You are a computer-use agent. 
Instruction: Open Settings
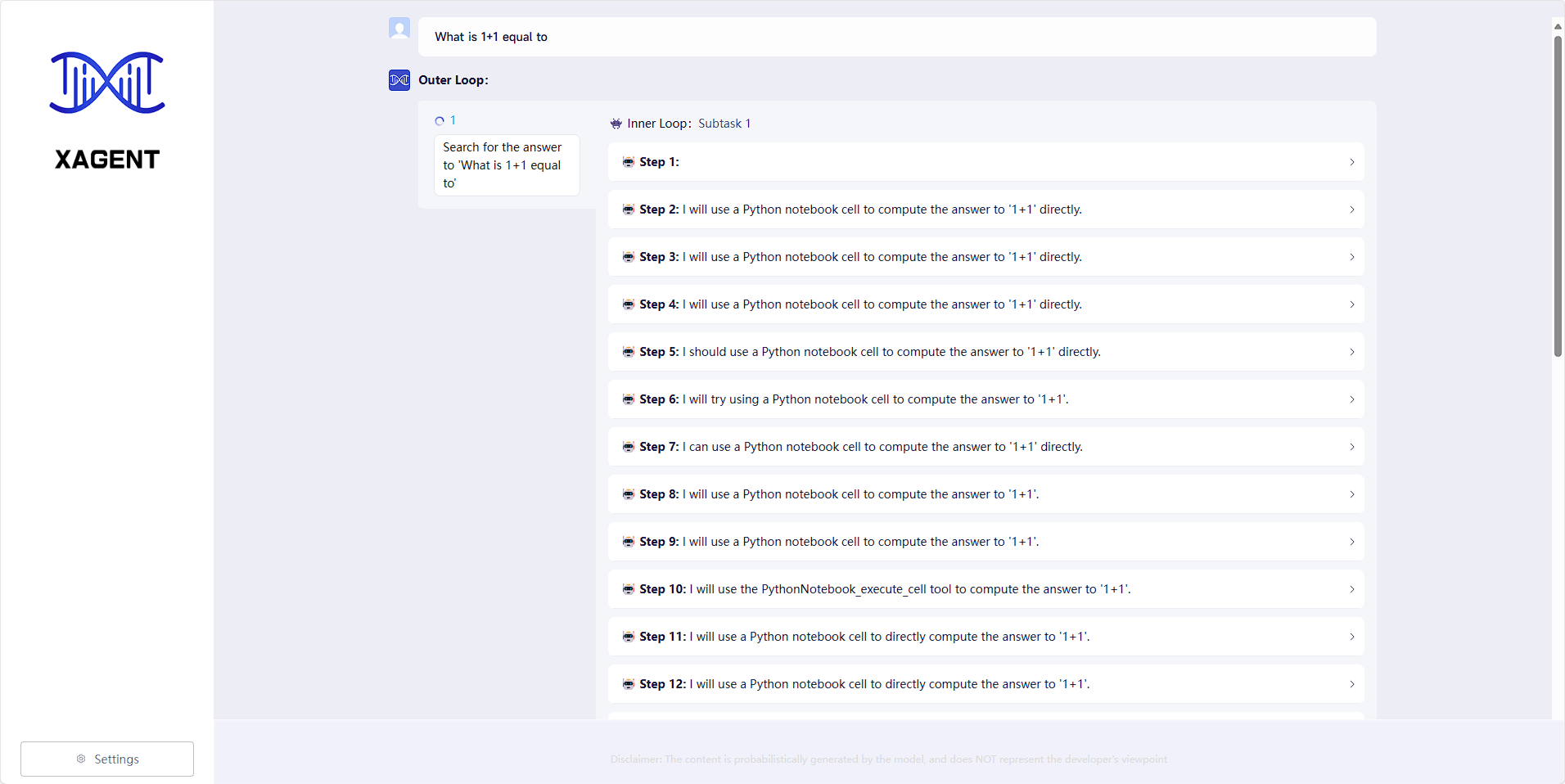(106, 759)
